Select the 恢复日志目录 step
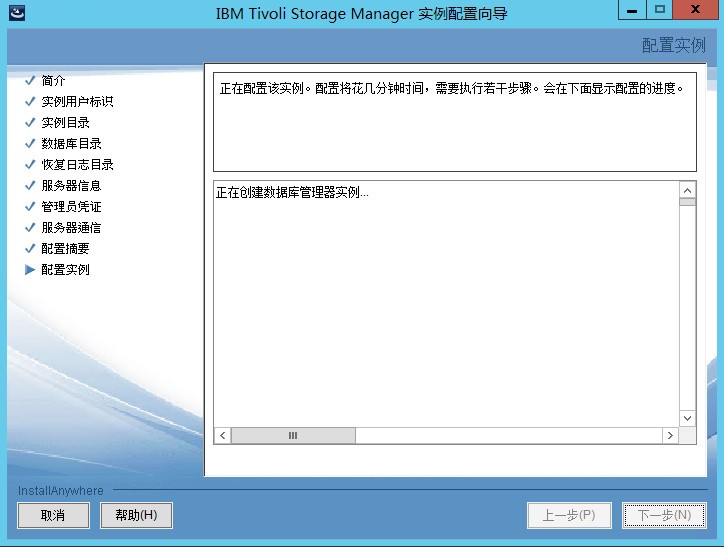 [77, 165]
